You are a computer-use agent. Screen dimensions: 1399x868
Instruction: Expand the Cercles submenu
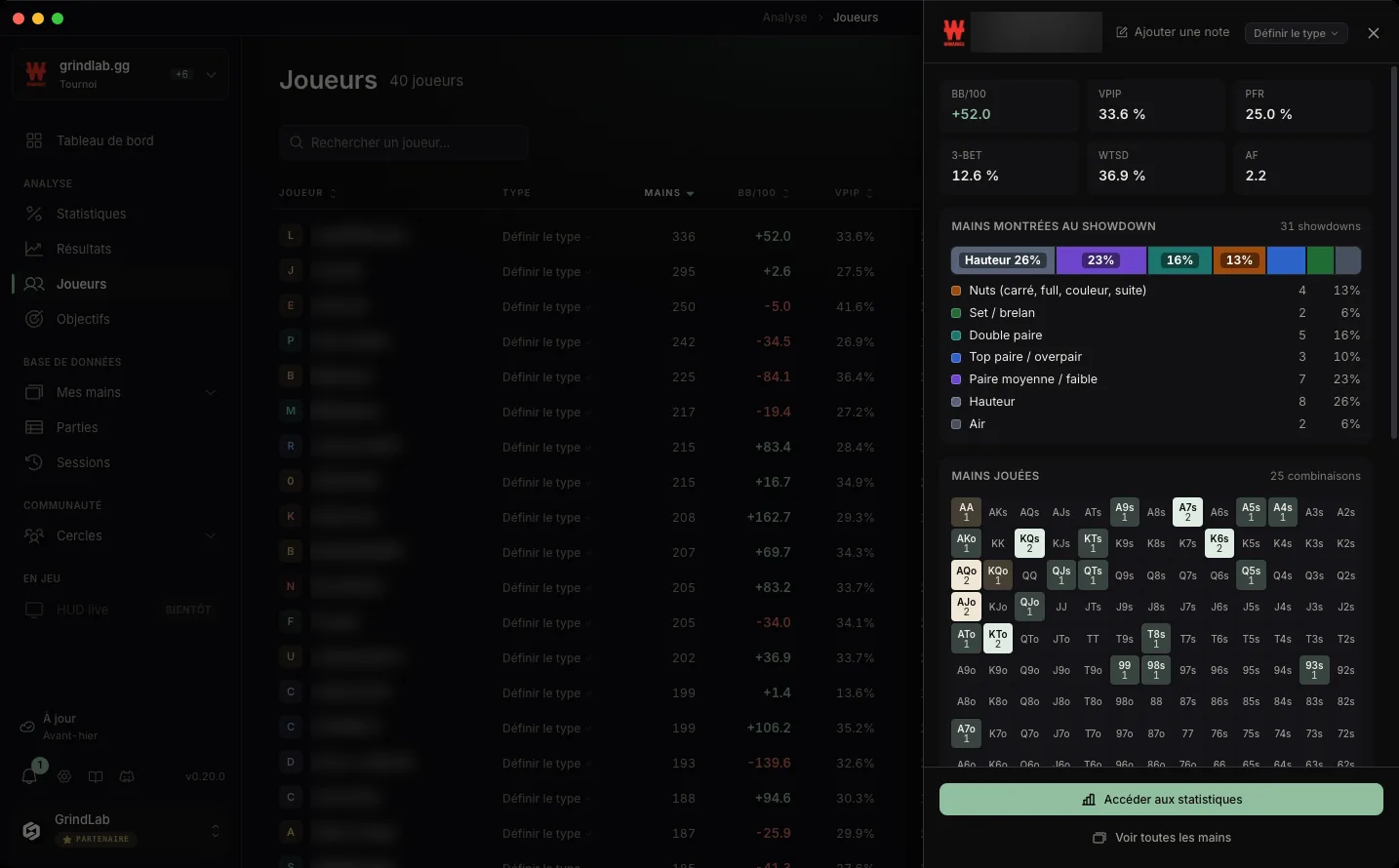tap(211, 535)
